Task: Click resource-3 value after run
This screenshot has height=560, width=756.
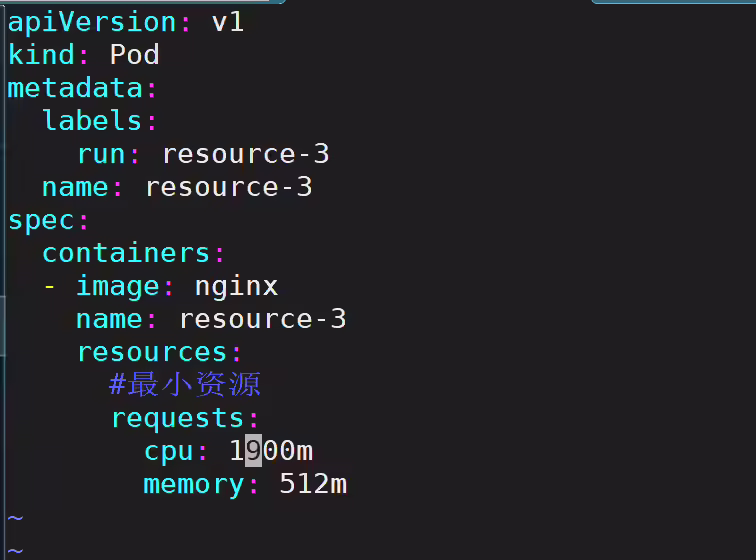Action: 246,154
